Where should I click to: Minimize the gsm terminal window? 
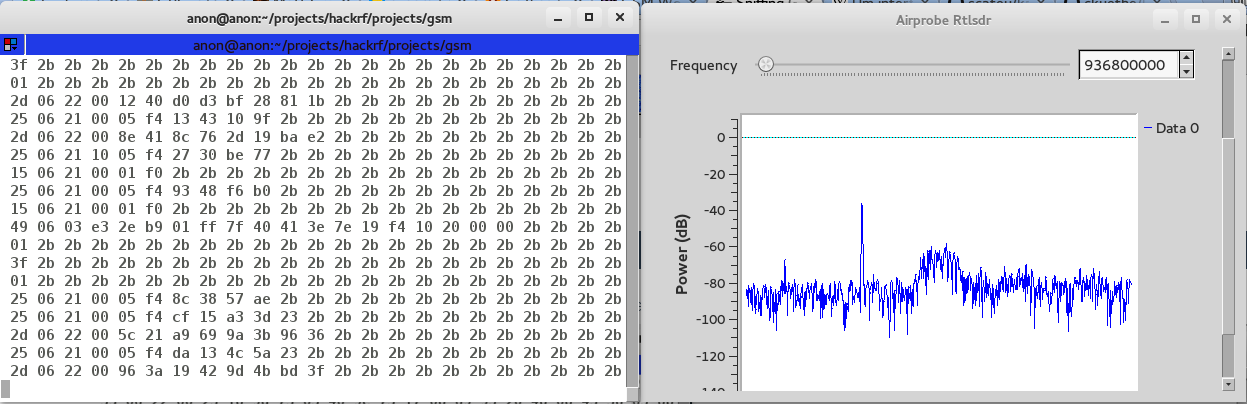click(558, 17)
